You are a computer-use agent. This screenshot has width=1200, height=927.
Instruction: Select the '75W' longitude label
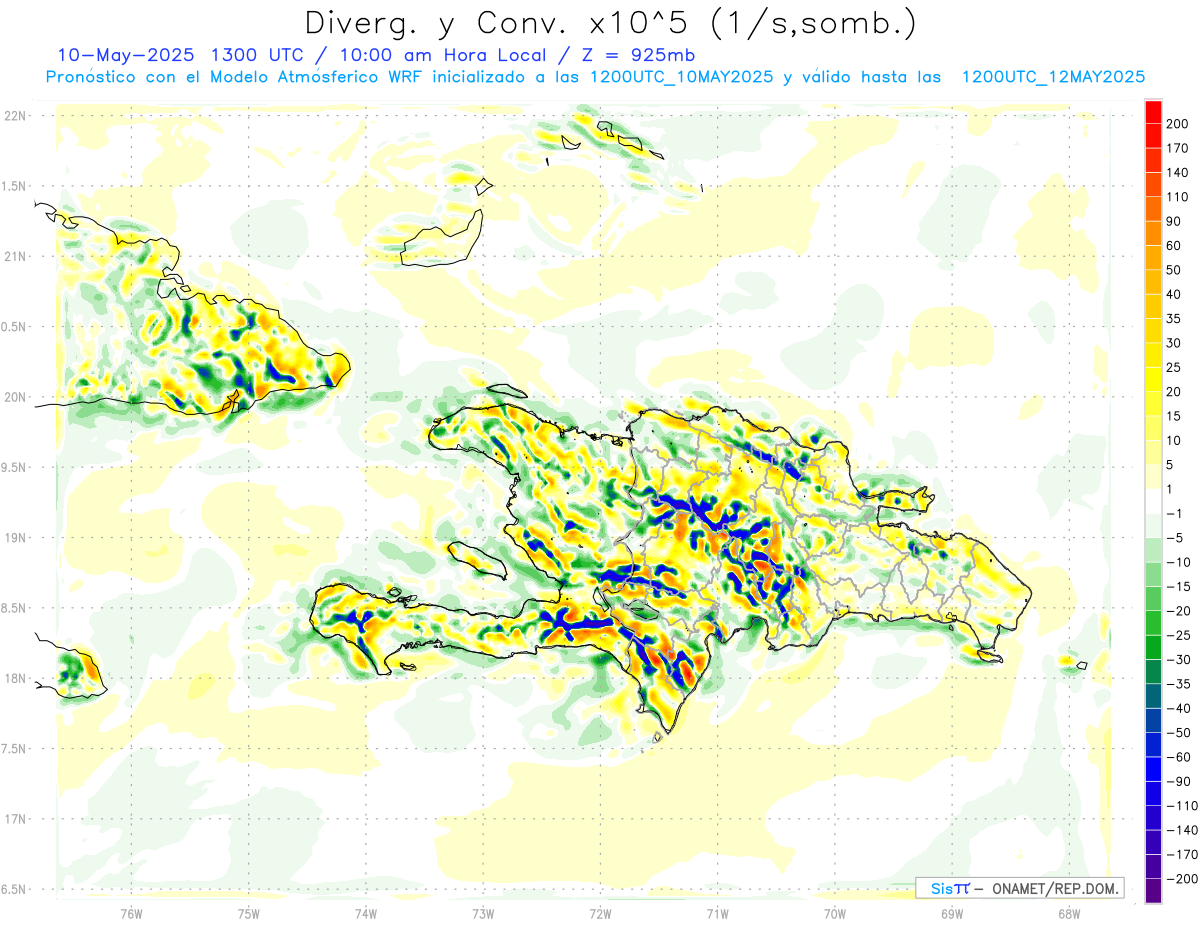tap(249, 914)
